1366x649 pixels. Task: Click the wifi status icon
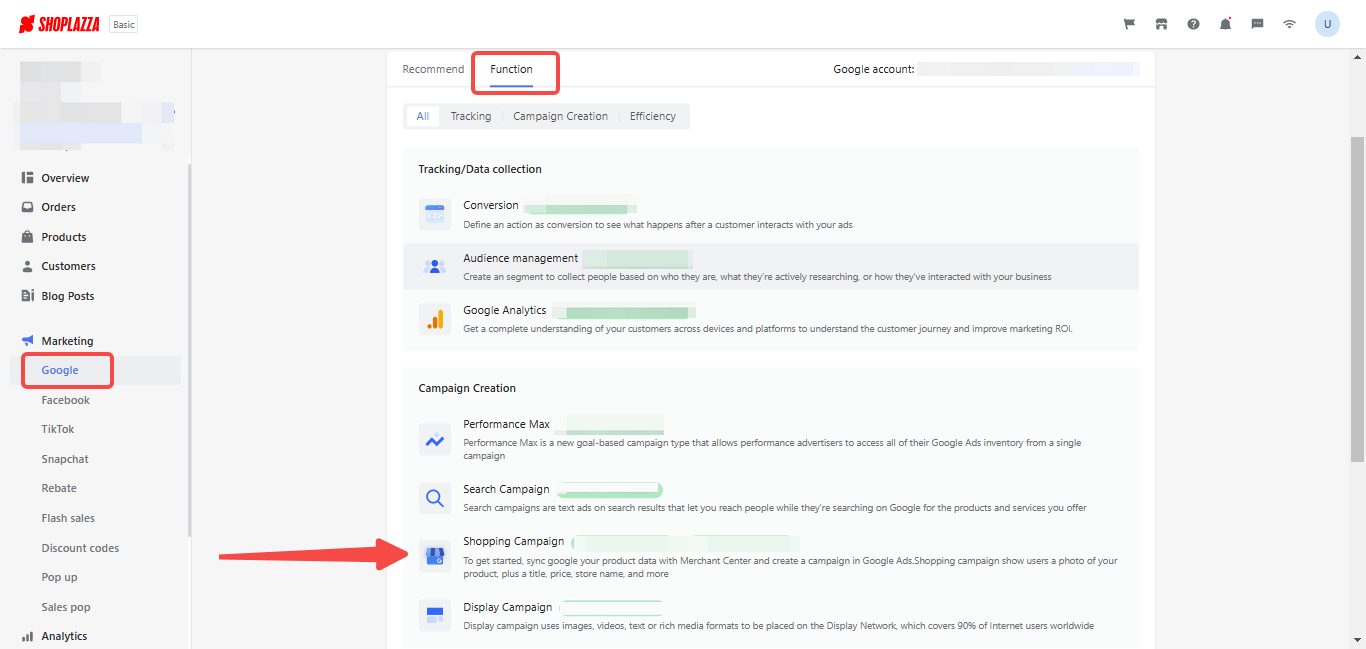[x=1289, y=24]
